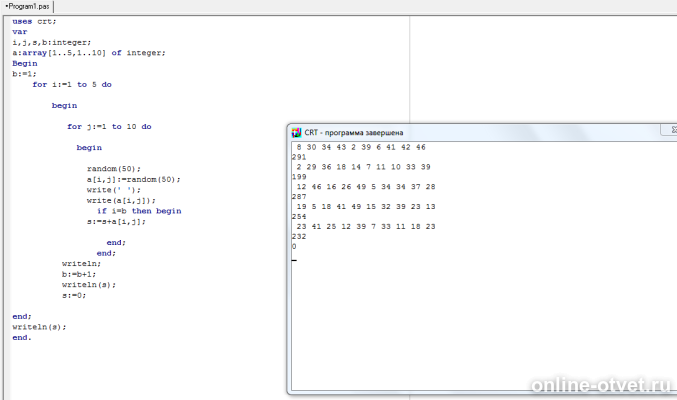
Task: Click the 'if i=b then begin' line
Action: point(139,211)
